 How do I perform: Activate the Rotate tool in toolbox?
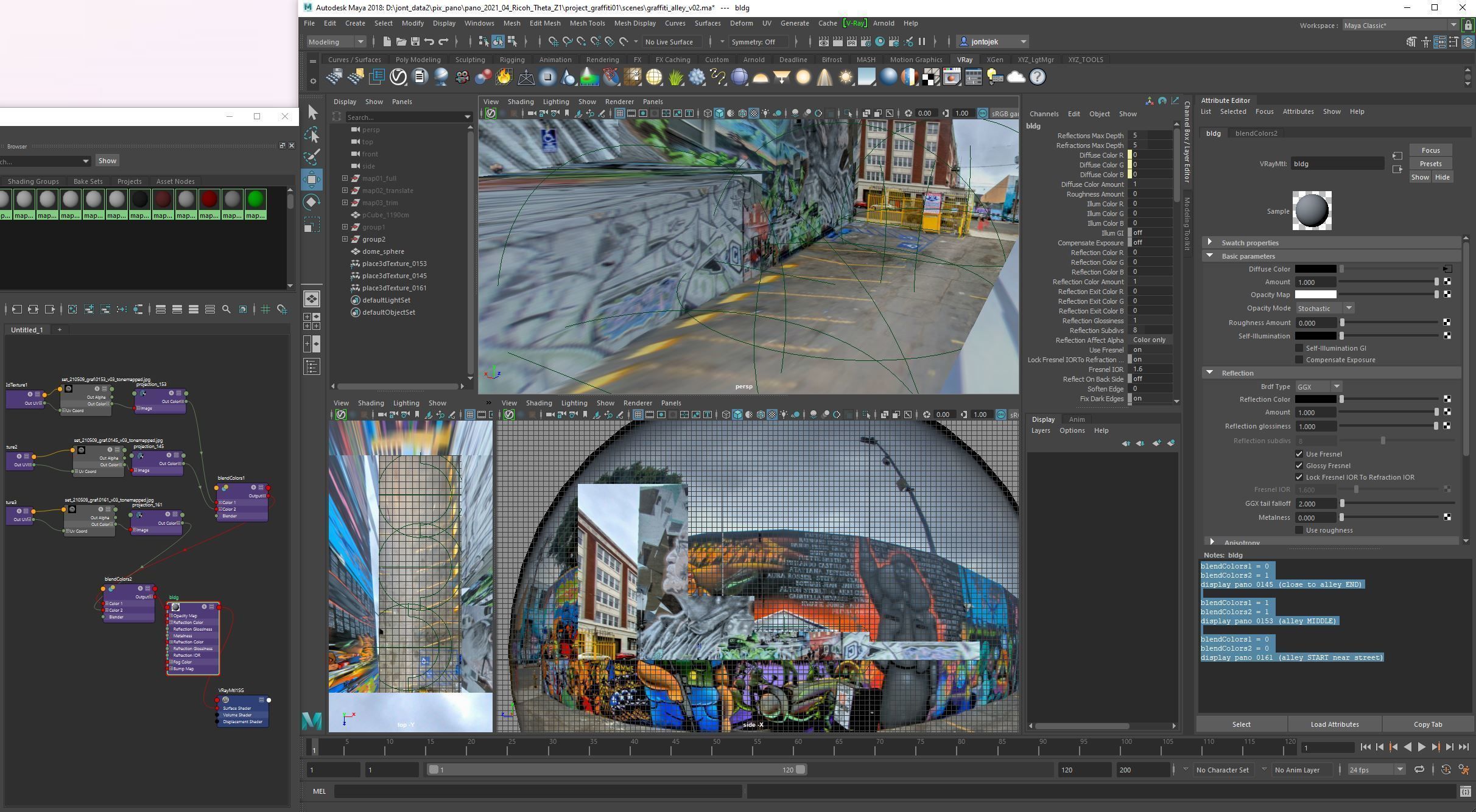click(312, 201)
